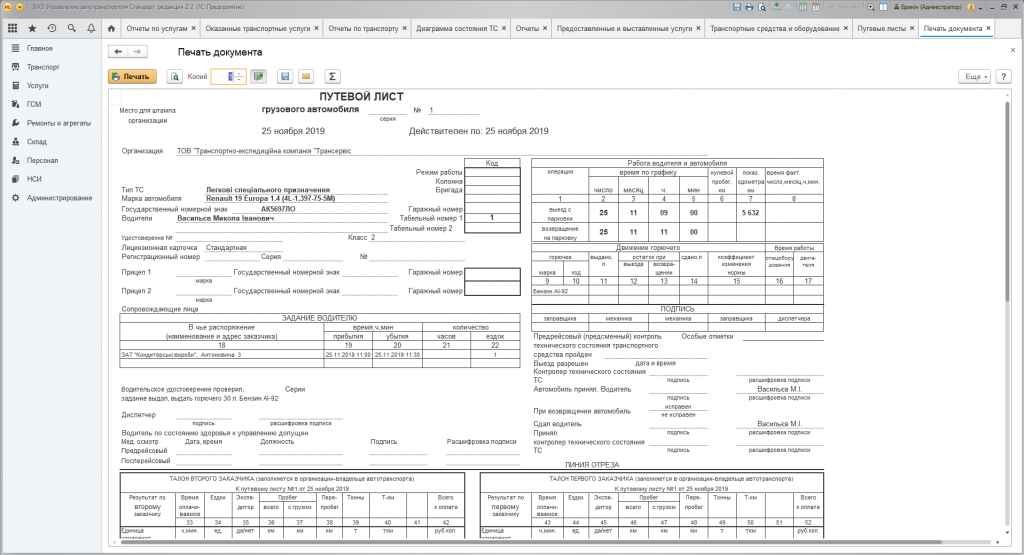This screenshot has width=1024, height=555.
Task: Click the Sigma sum icon
Action: tap(332, 76)
